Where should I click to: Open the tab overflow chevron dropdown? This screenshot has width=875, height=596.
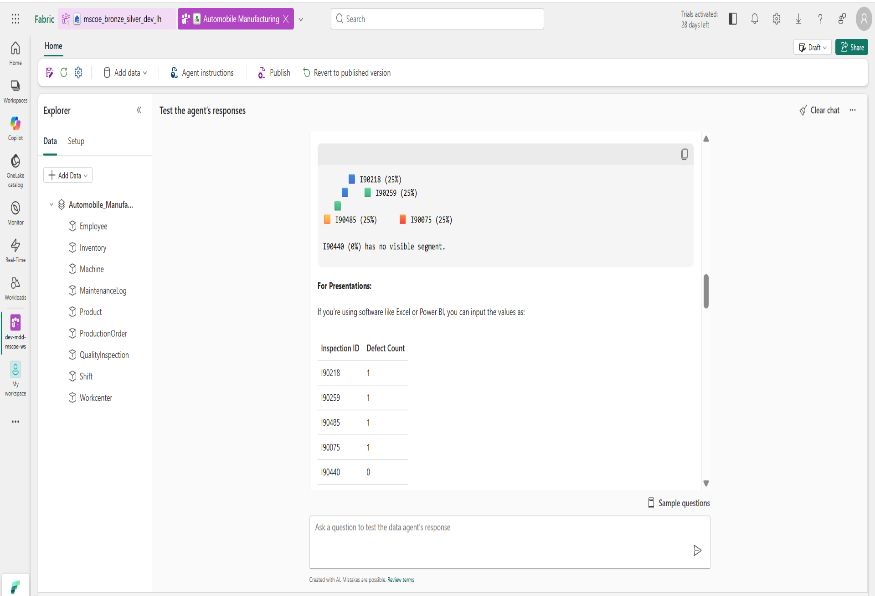[x=301, y=19]
